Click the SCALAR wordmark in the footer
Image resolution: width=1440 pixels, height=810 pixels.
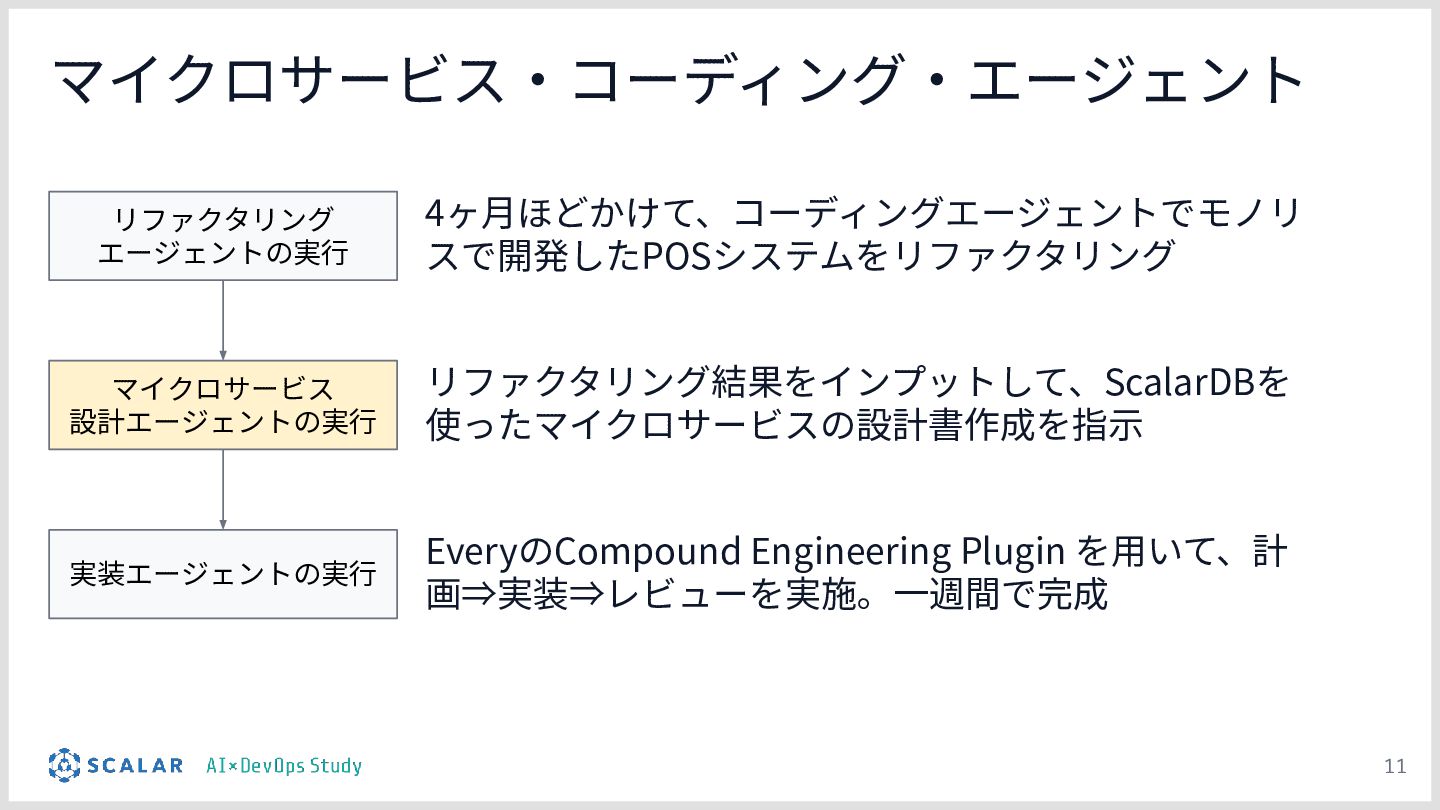tap(135, 766)
